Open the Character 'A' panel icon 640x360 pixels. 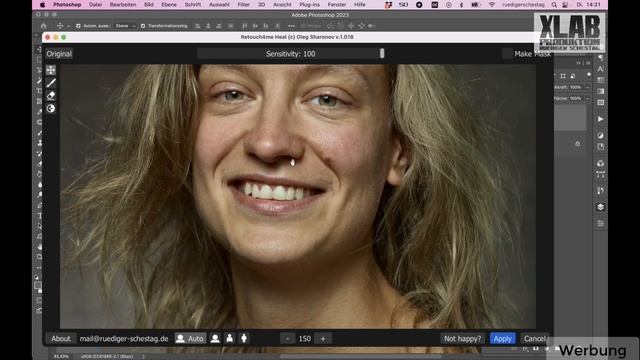[x=600, y=69]
